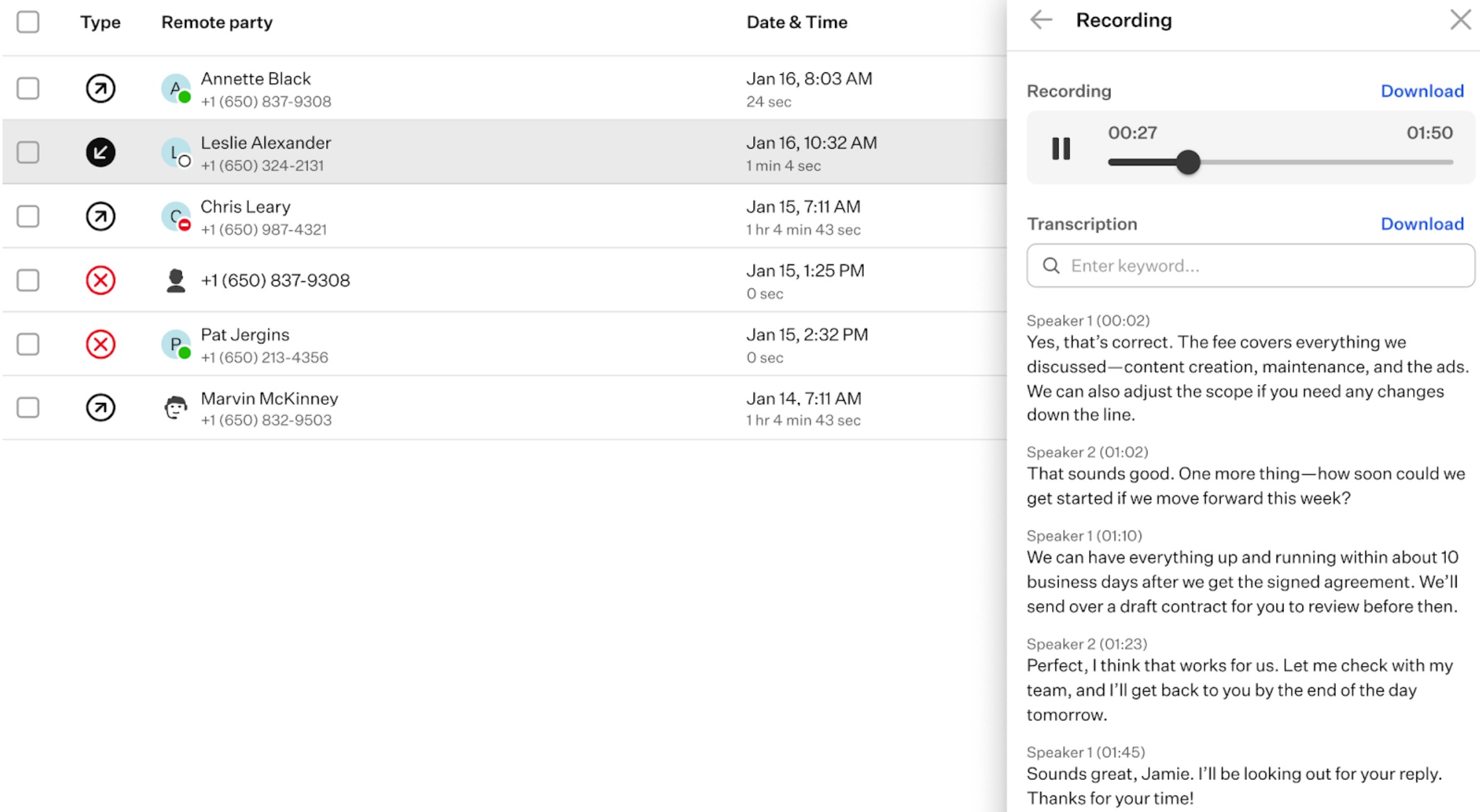Click phone number +1 (650) 324-2131
The image size is (1480, 812).
coord(262,166)
